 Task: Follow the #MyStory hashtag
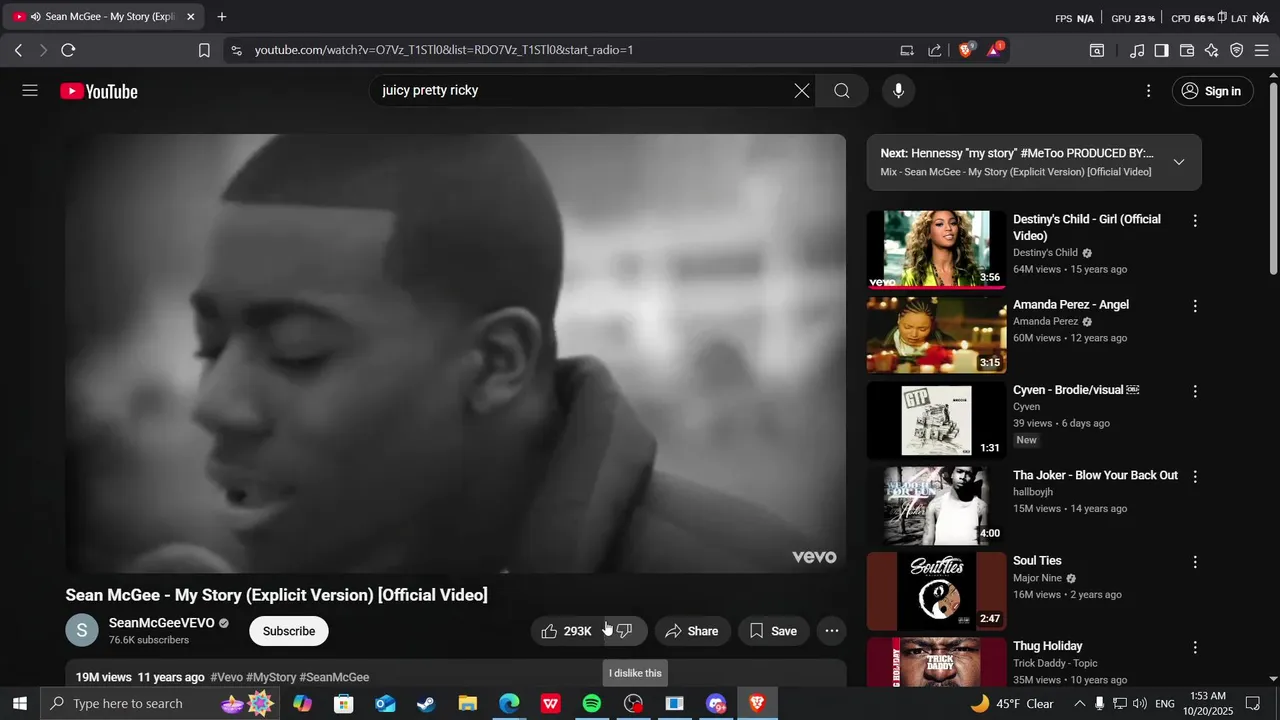271,677
